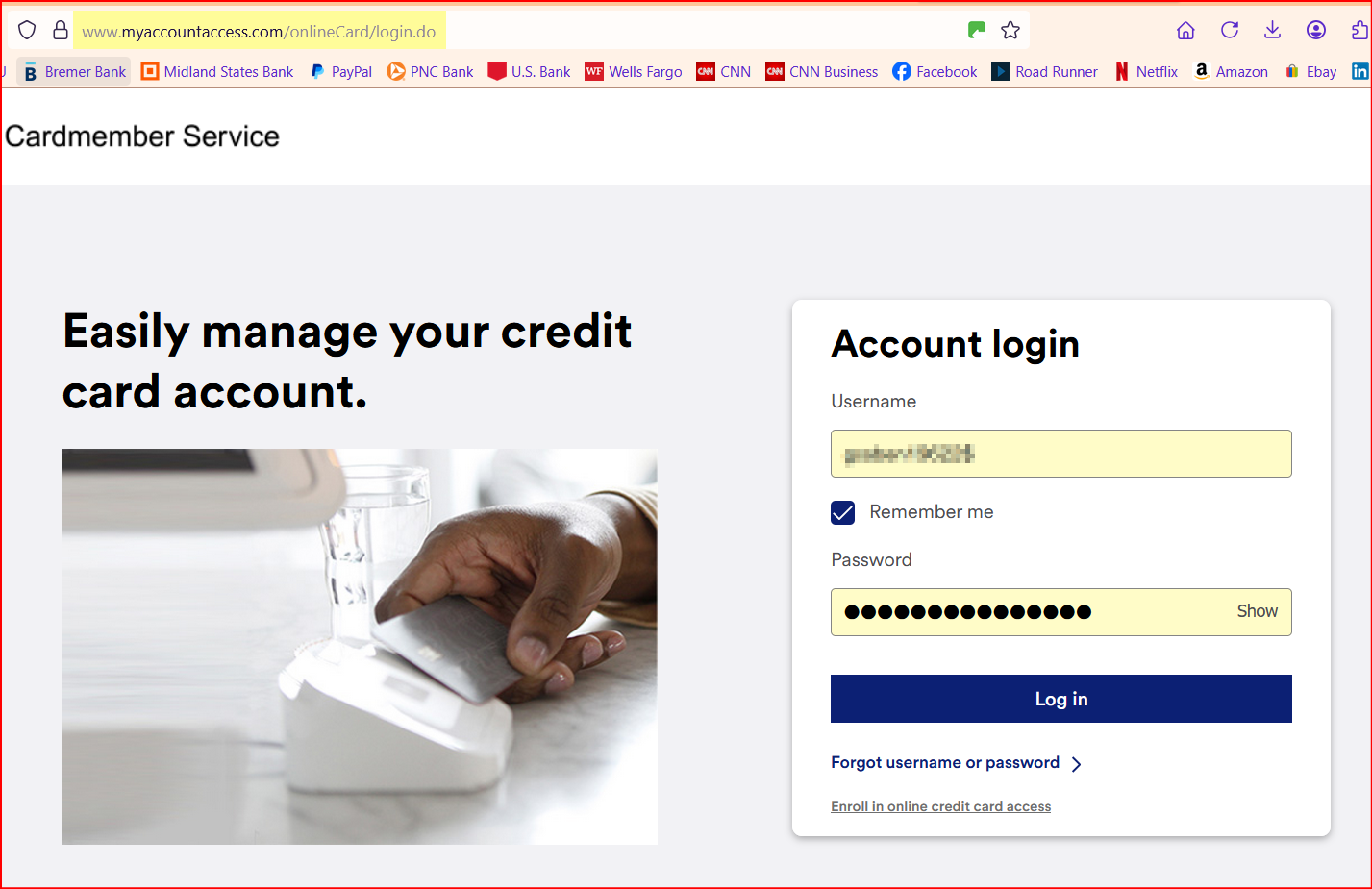Bookmark this page with the star icon
Screen dimensions: 1372x889
pos(1010,31)
